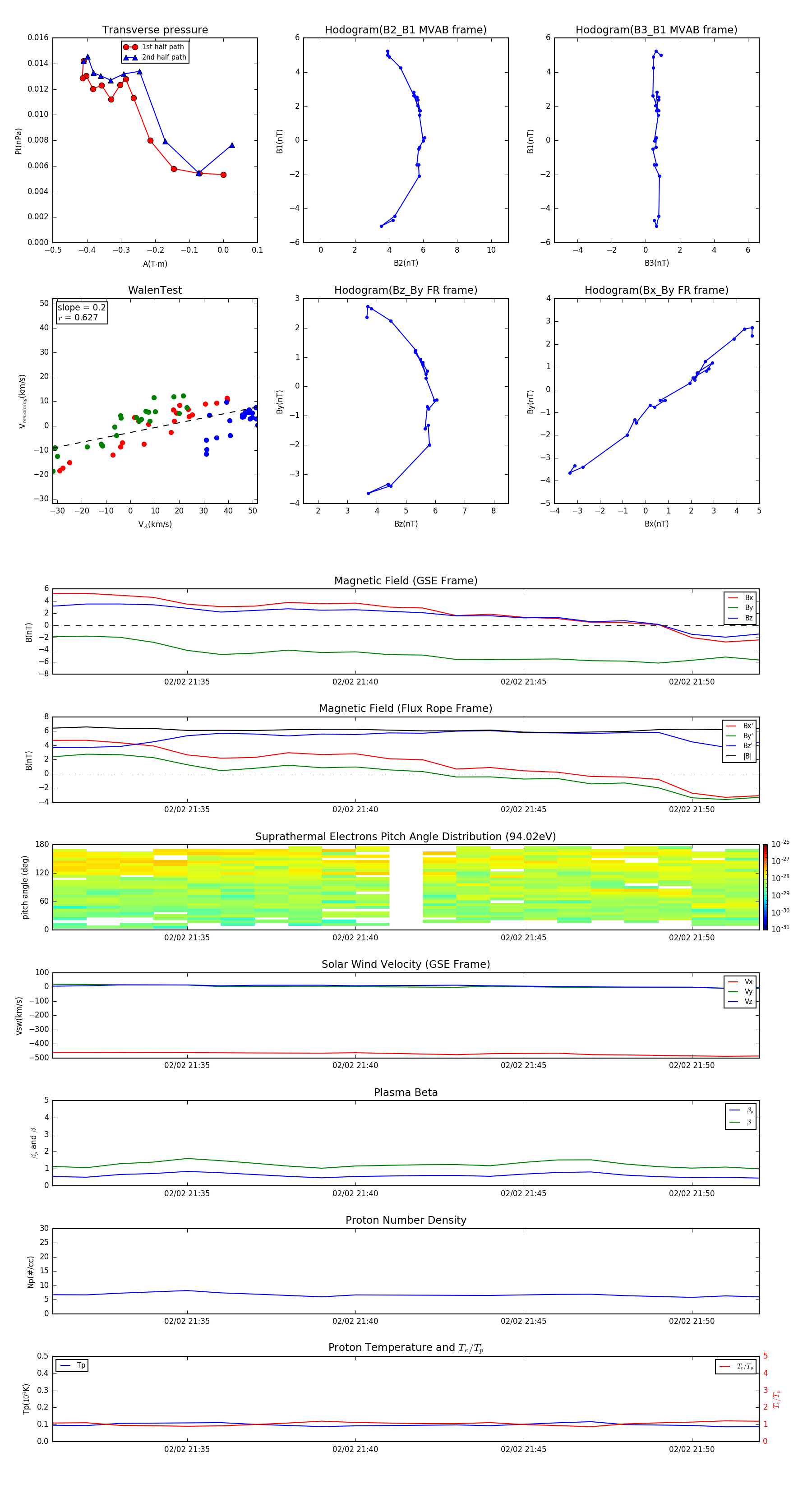Click the "Hodogram(B2_B1 MVAB frame)" title
This screenshot has width=812, height=1489.
406,30
